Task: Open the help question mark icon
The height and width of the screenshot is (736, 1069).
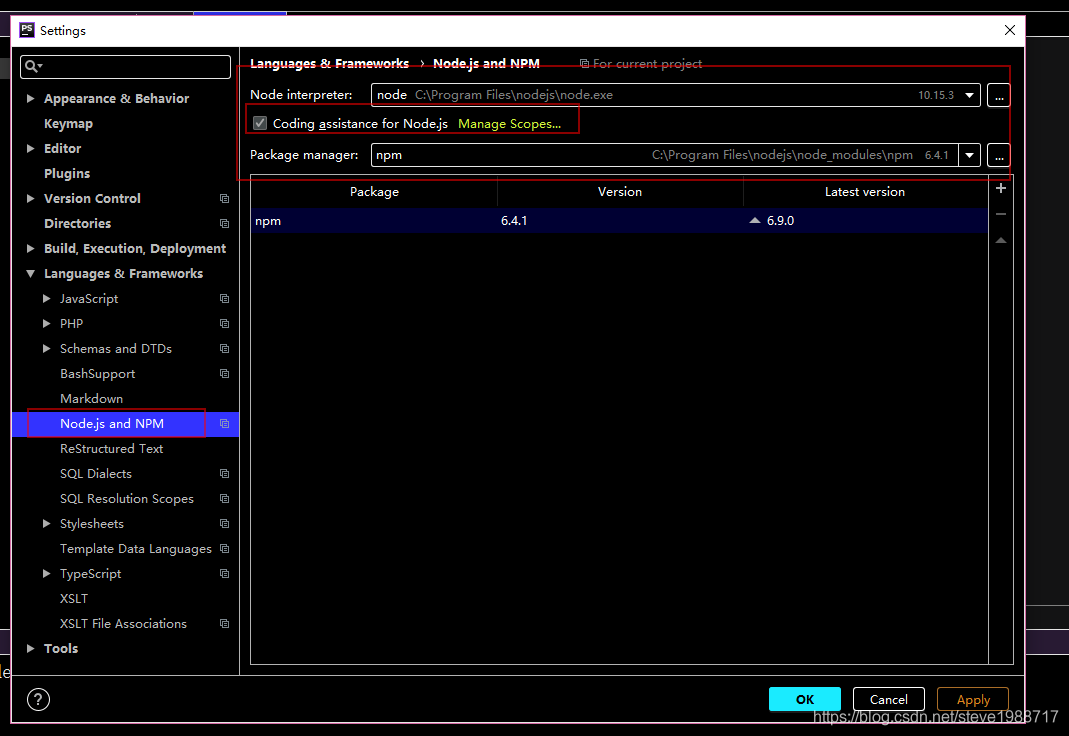Action: coord(38,699)
